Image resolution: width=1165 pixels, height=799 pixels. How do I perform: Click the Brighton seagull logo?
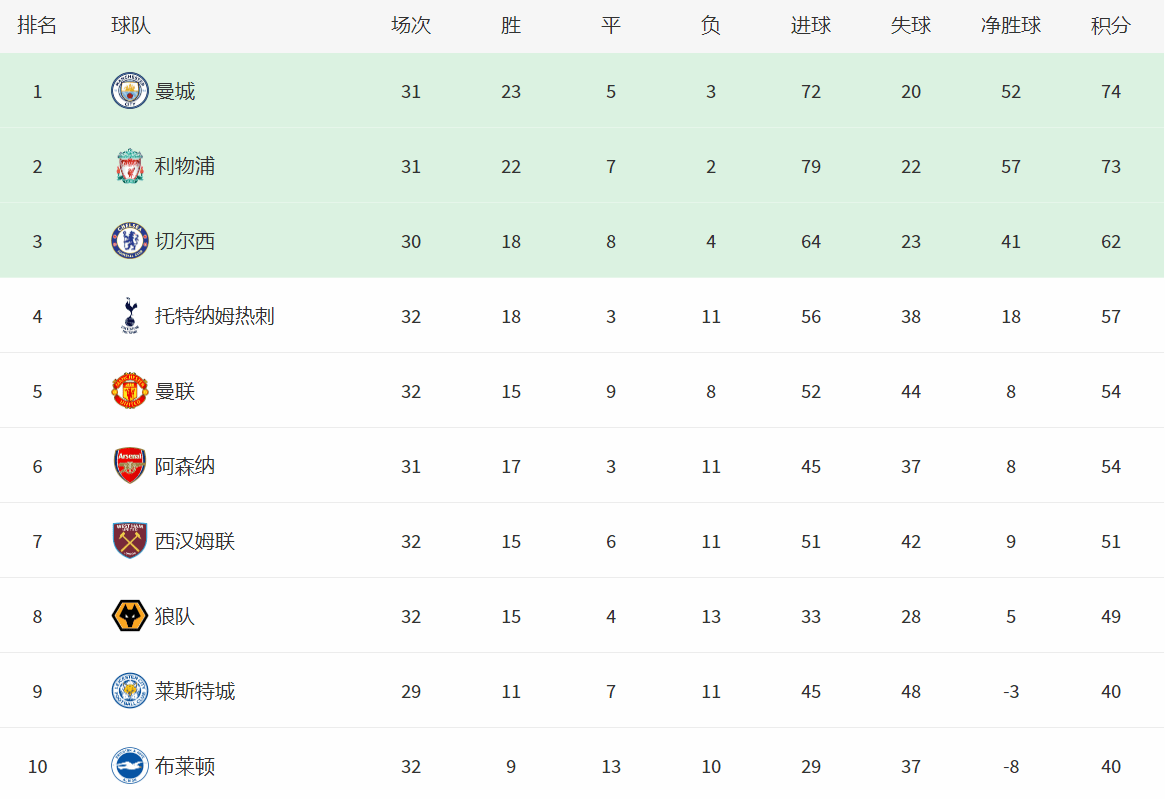point(129,766)
